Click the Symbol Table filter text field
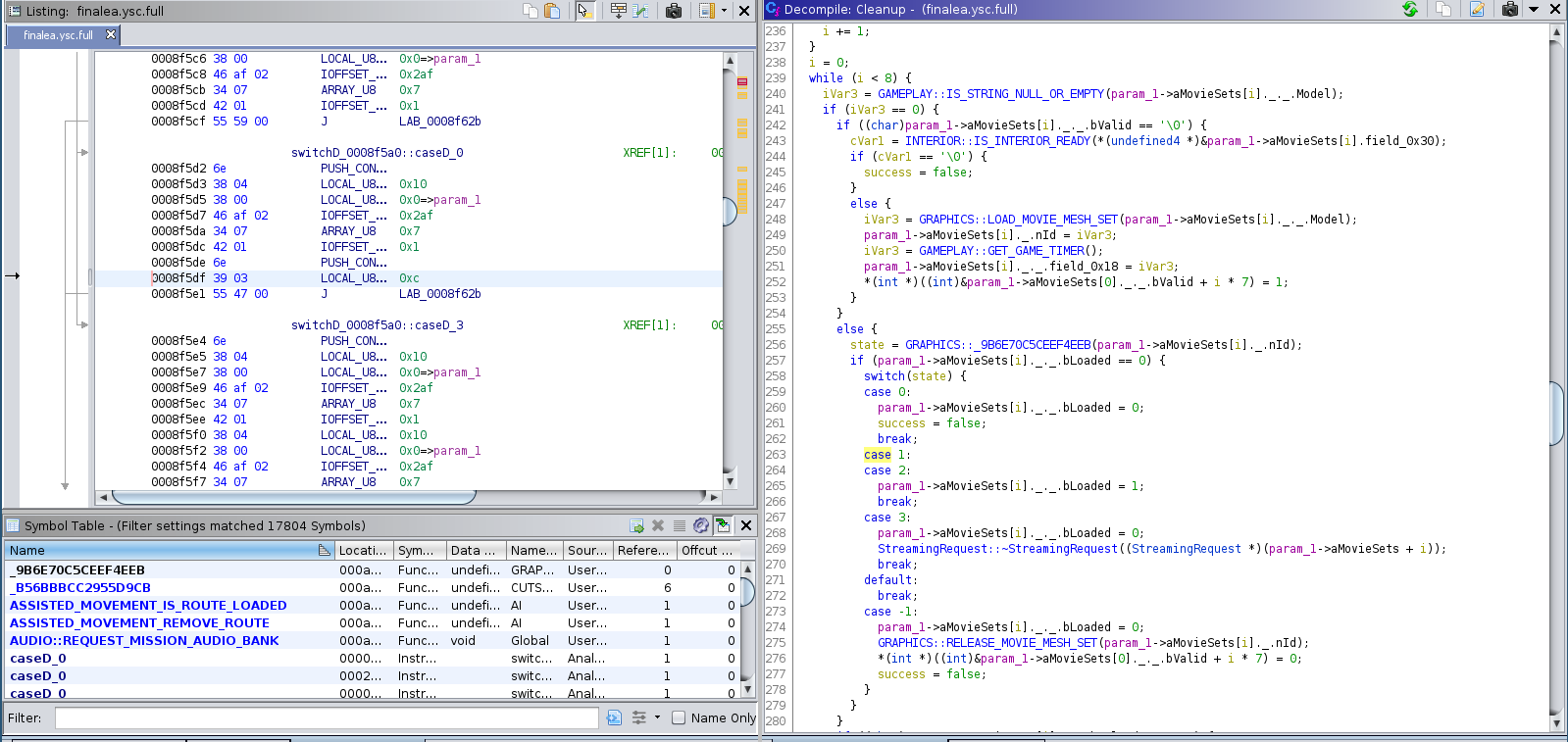The image size is (1568, 742). pyautogui.click(x=326, y=717)
